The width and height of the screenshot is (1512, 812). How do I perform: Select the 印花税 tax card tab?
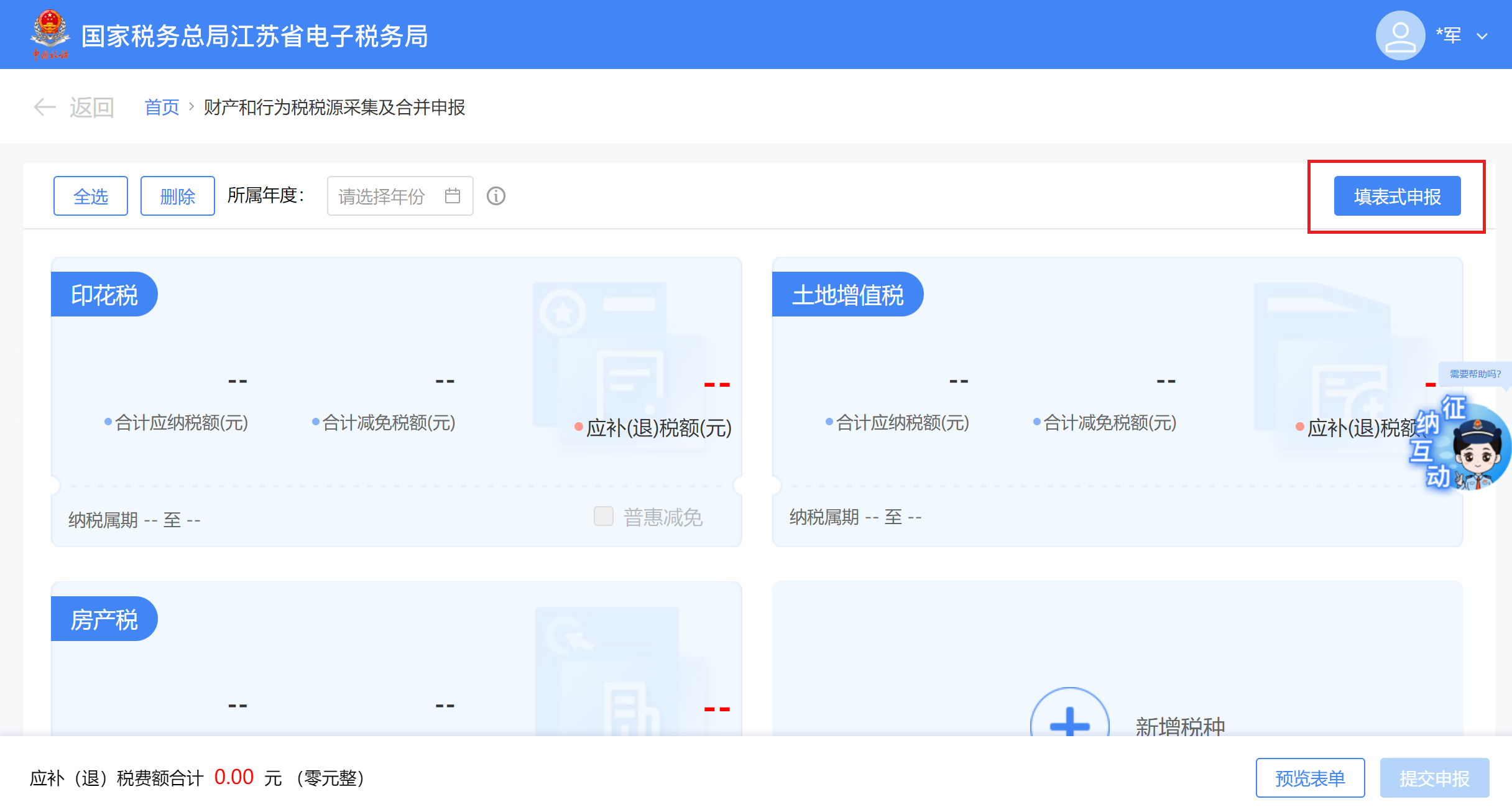click(x=104, y=294)
